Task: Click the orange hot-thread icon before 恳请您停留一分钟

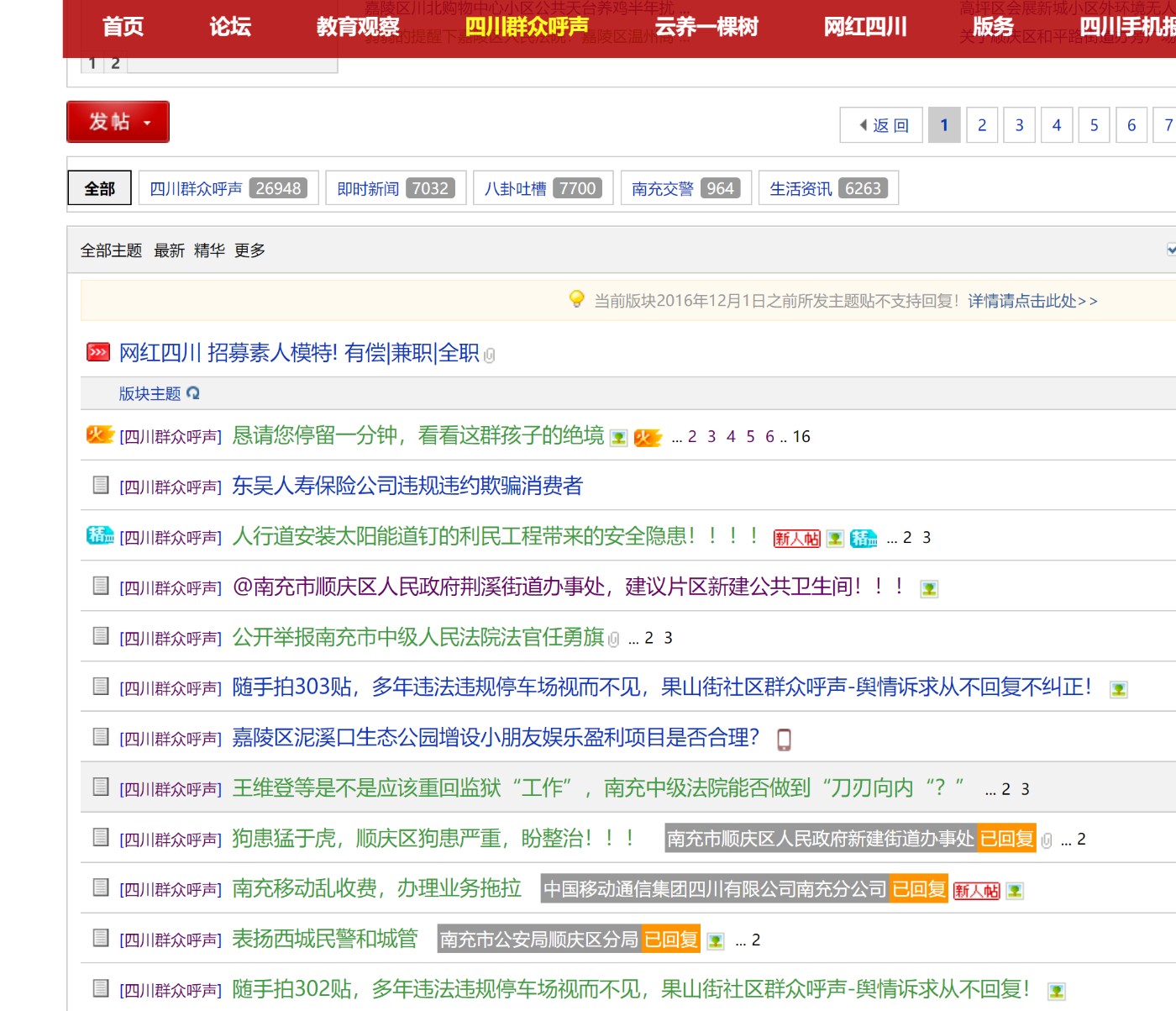Action: click(x=100, y=434)
